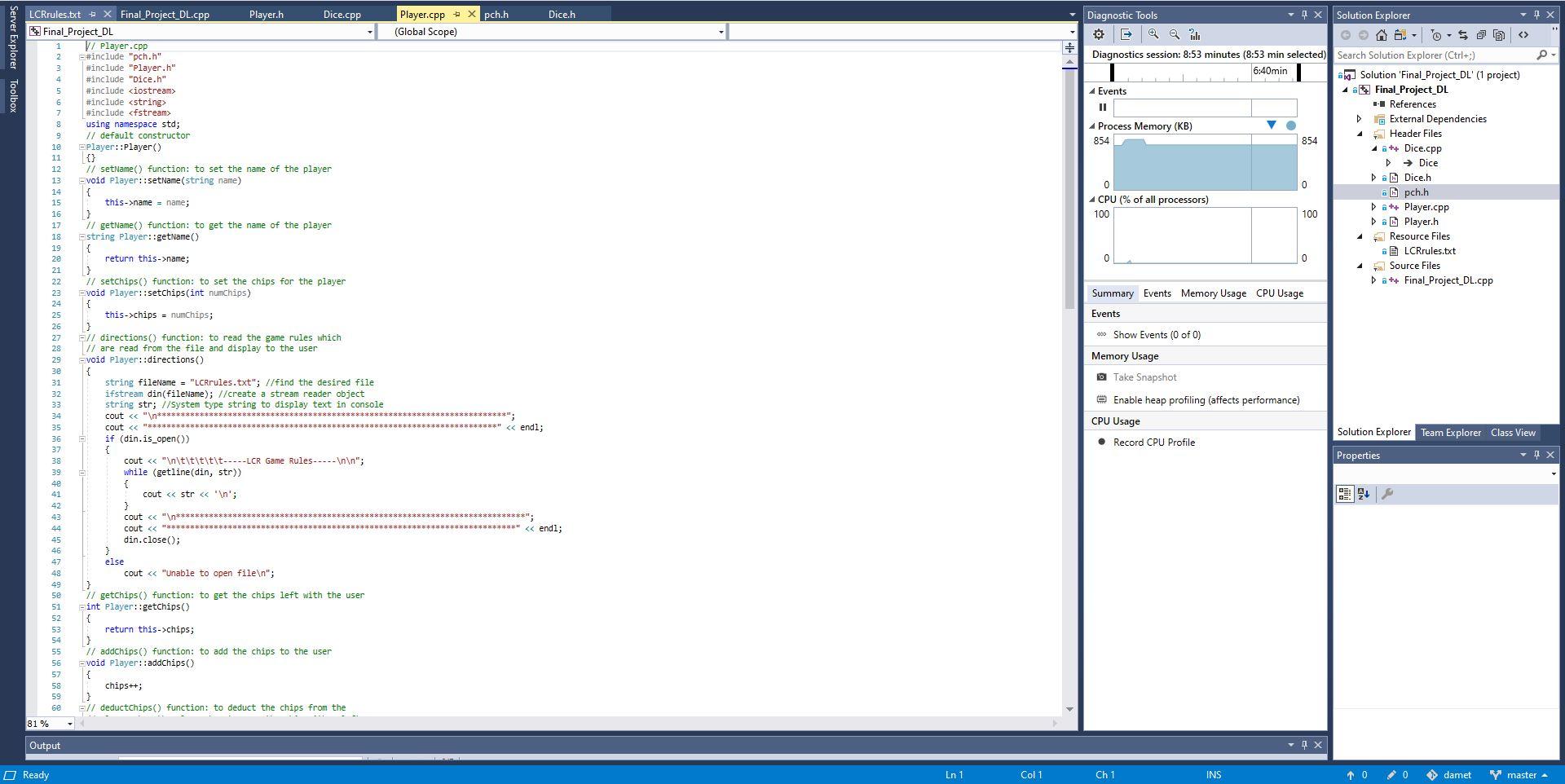Image resolution: width=1565 pixels, height=784 pixels.
Task: Collapse the code region at line 29 directions()
Action: pyautogui.click(x=82, y=359)
